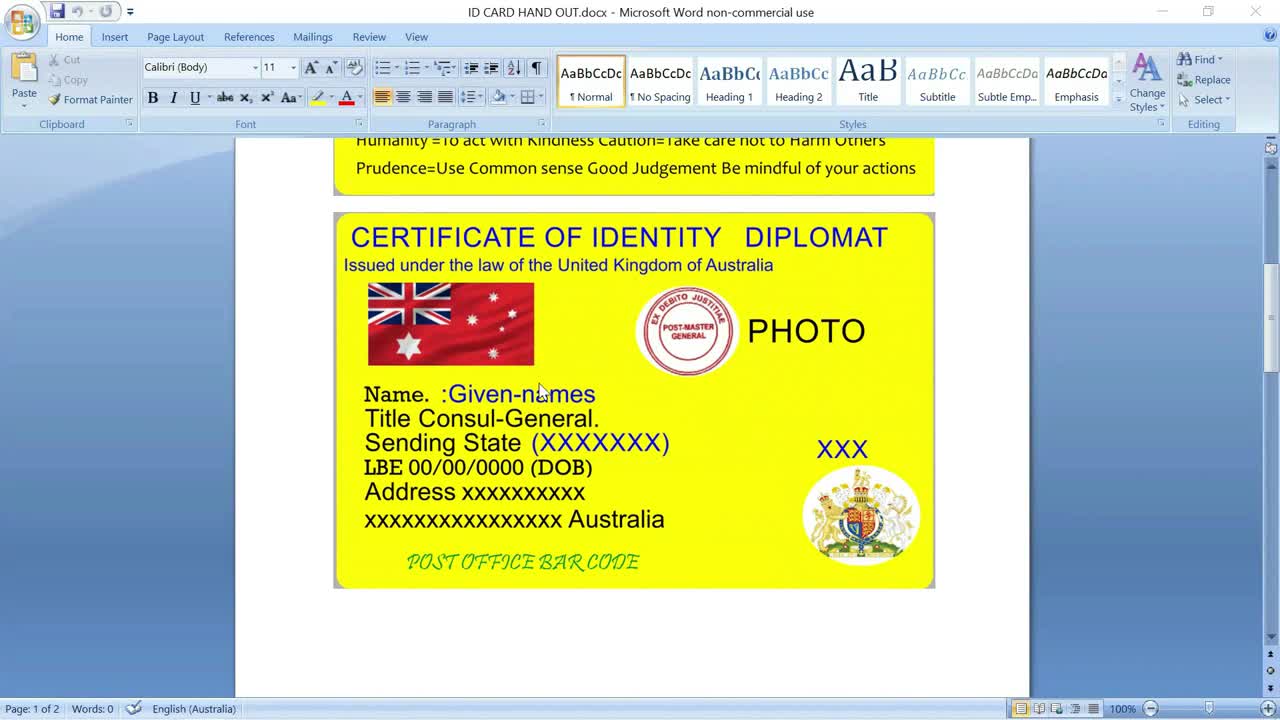The height and width of the screenshot is (720, 1280).
Task: Increase paragraph indent
Action: coord(491,67)
